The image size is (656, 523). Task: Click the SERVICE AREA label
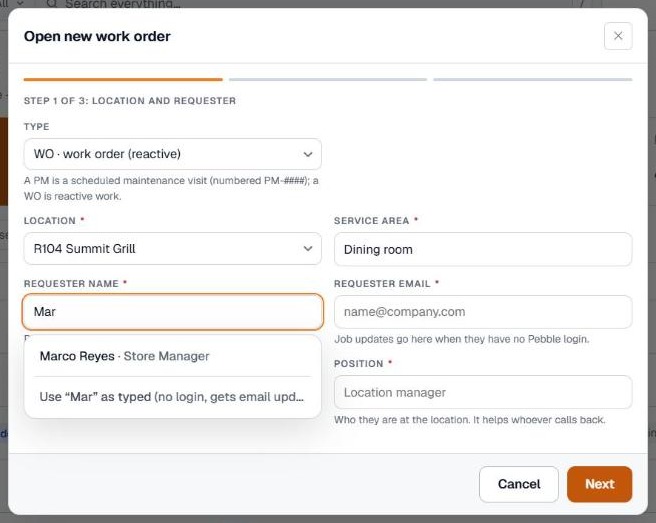coord(372,220)
